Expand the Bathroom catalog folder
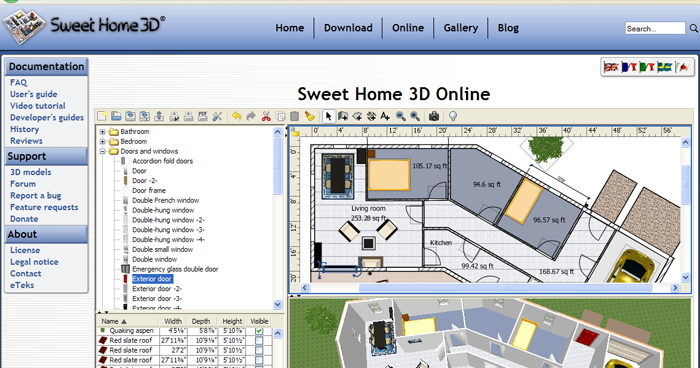The image size is (700, 368). coord(103,132)
